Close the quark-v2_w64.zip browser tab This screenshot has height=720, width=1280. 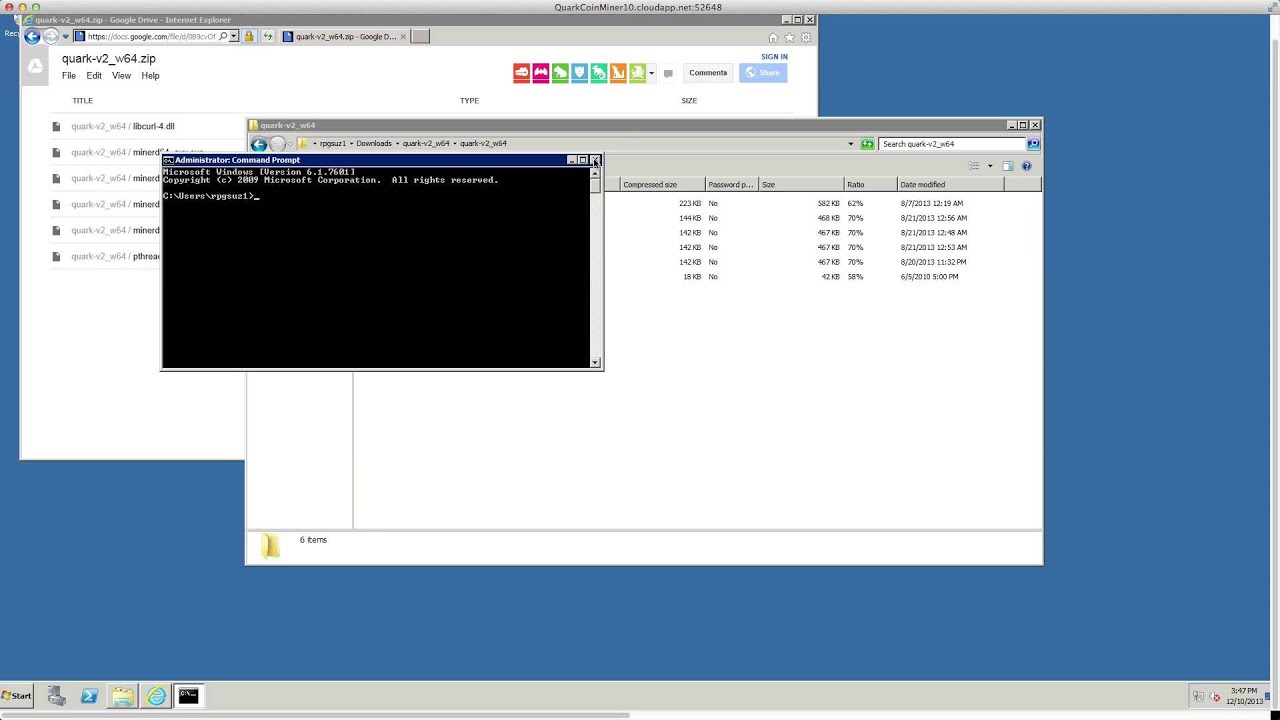(403, 37)
